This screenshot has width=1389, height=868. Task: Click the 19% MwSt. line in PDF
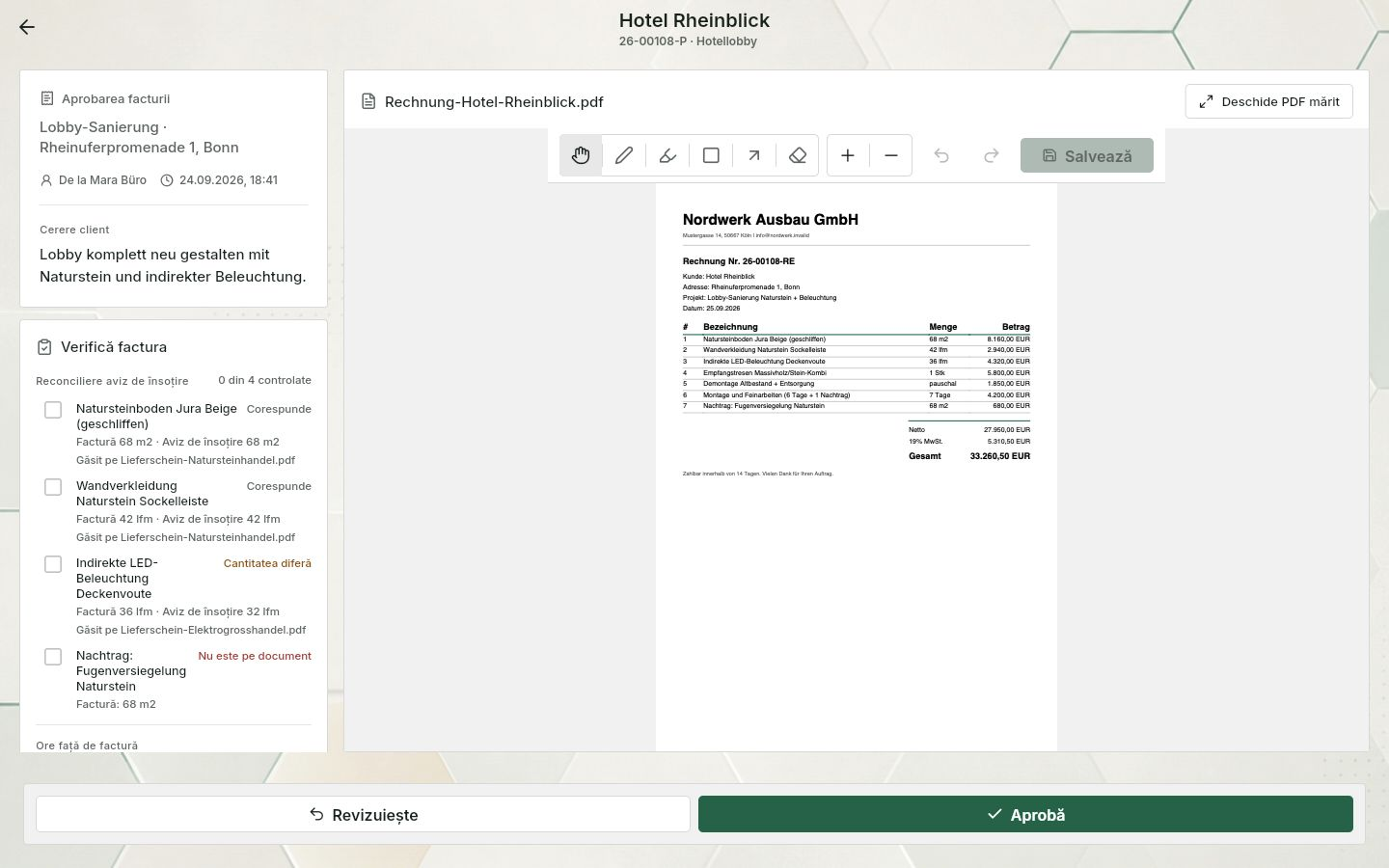(x=969, y=442)
